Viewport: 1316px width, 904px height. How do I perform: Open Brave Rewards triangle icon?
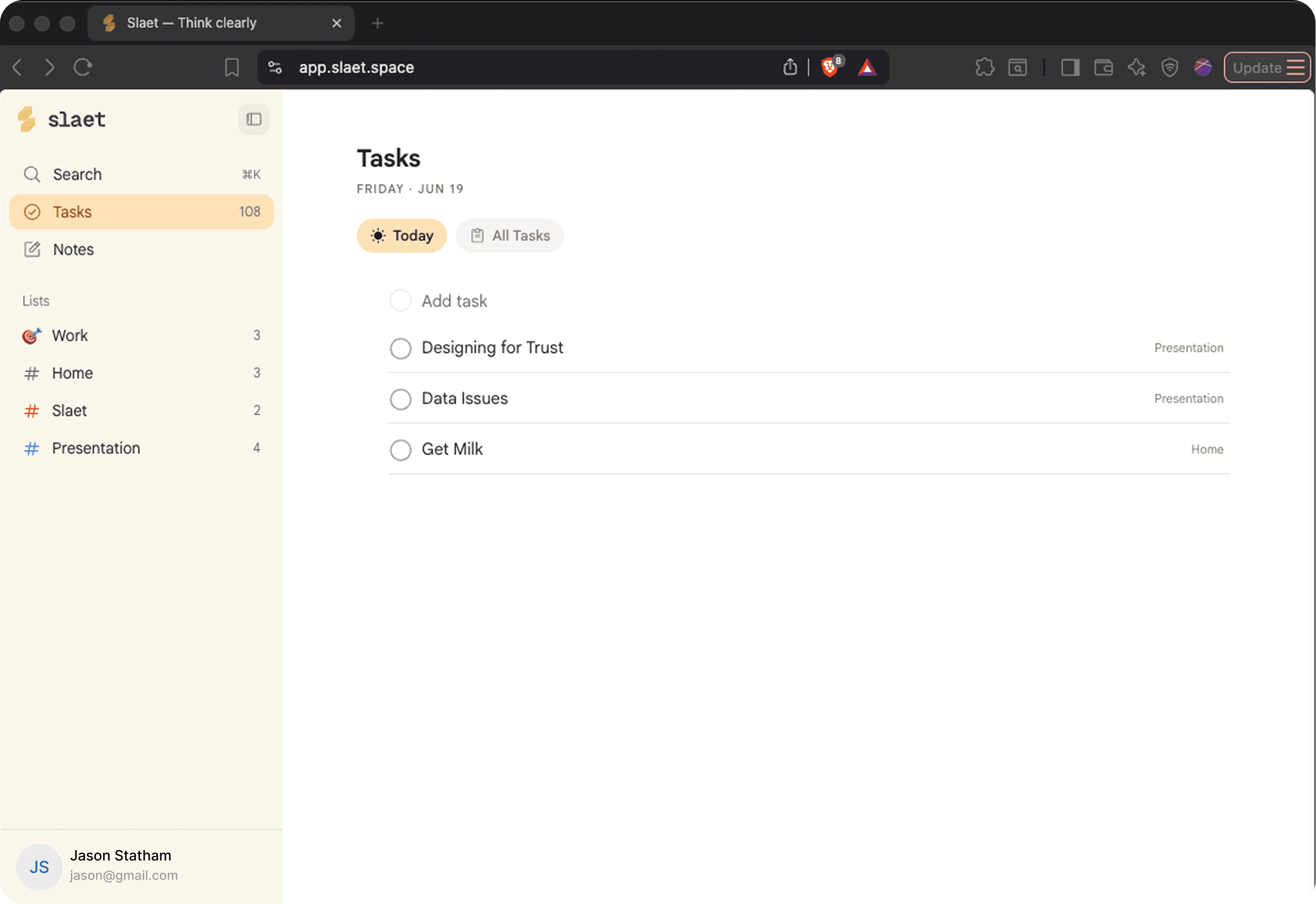pos(867,68)
